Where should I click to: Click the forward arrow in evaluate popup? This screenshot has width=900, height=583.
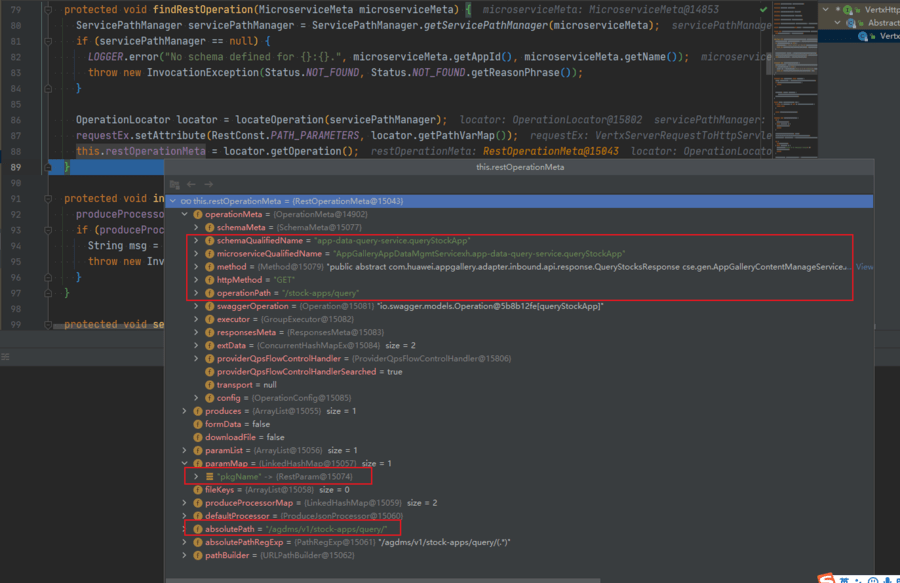pyautogui.click(x=208, y=184)
